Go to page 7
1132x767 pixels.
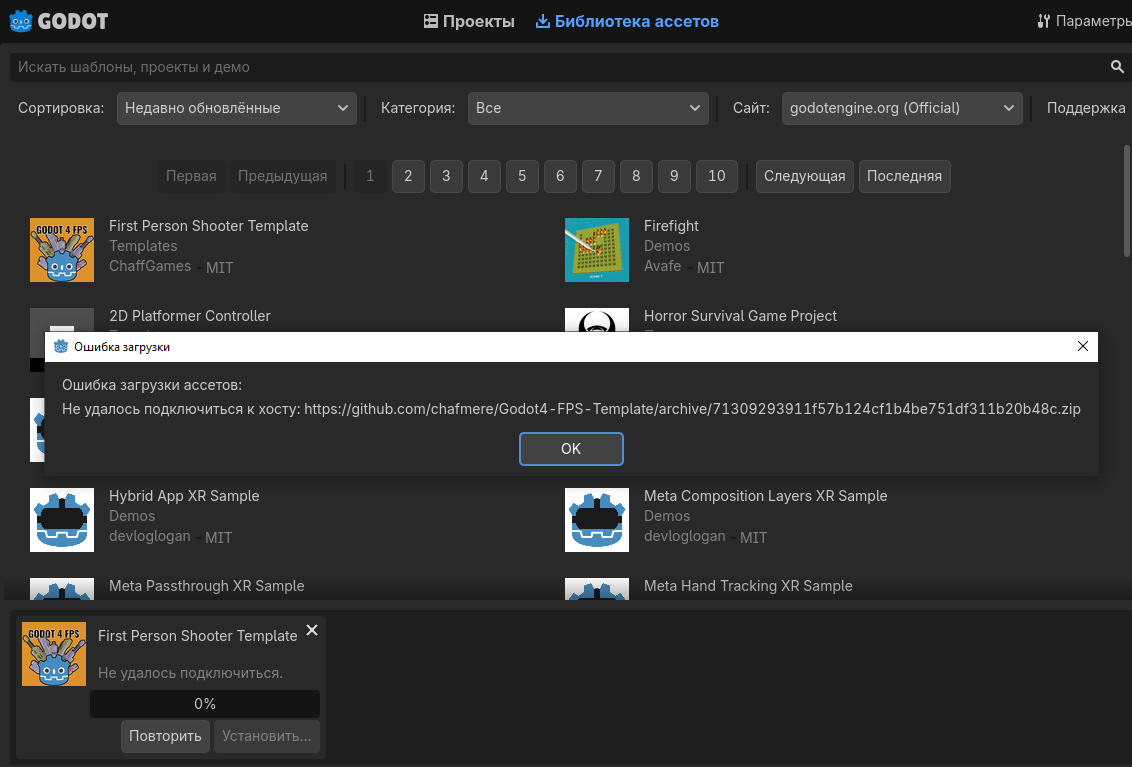pyautogui.click(x=598, y=176)
